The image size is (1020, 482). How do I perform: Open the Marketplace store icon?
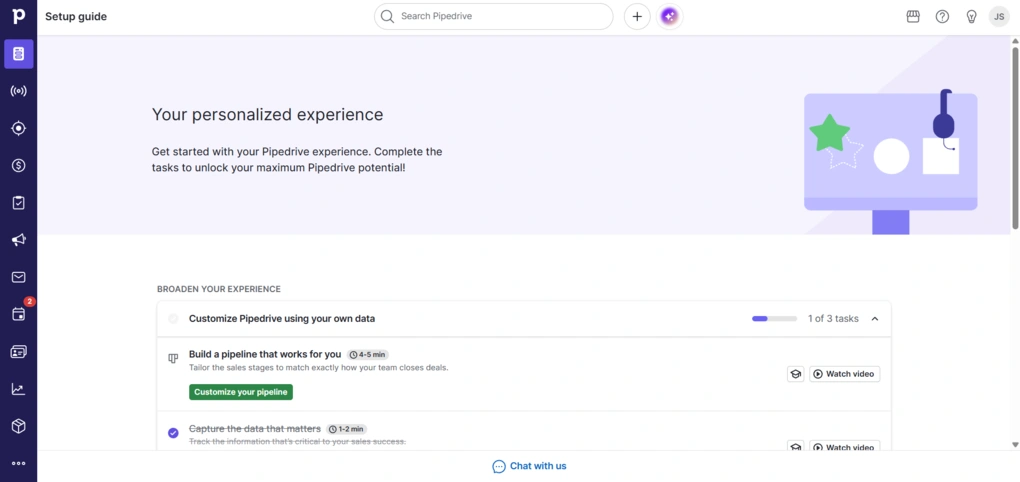[x=913, y=16]
